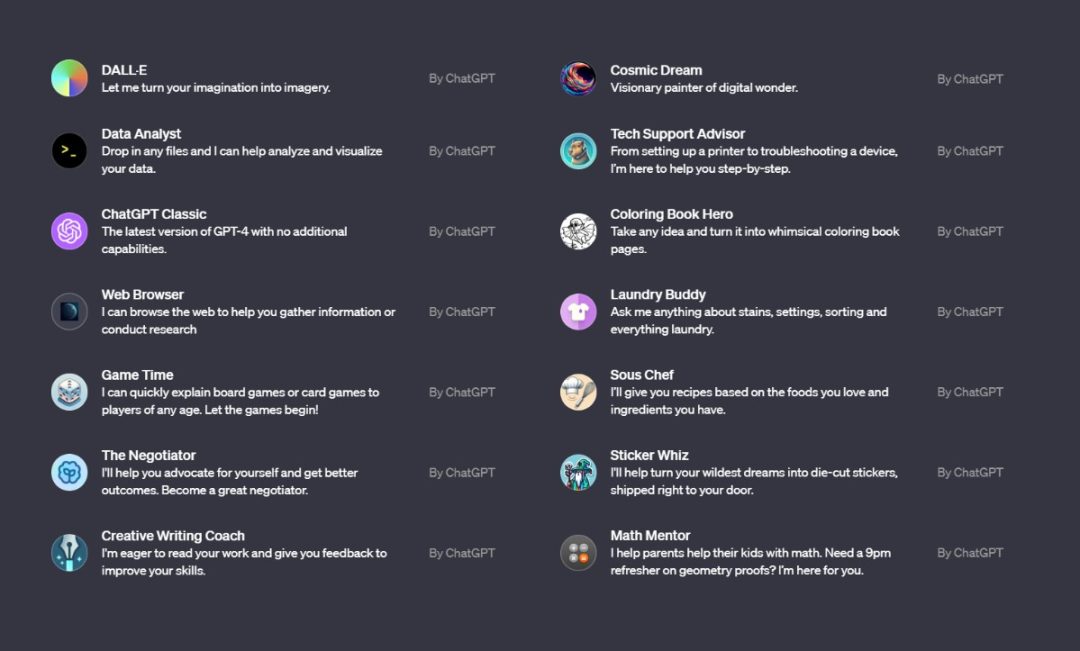Viewport: 1080px width, 651px height.
Task: Click the Web Browser globe icon
Action: [70, 311]
